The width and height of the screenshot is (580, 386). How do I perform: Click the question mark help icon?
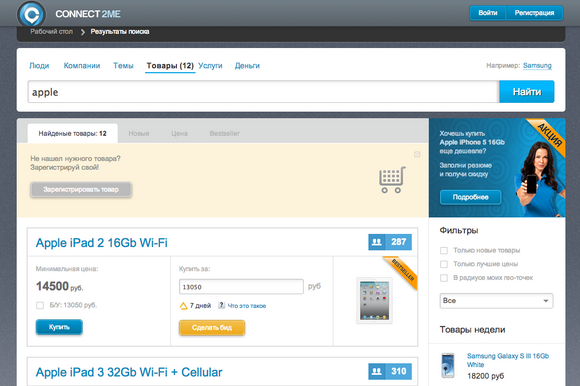tap(221, 305)
